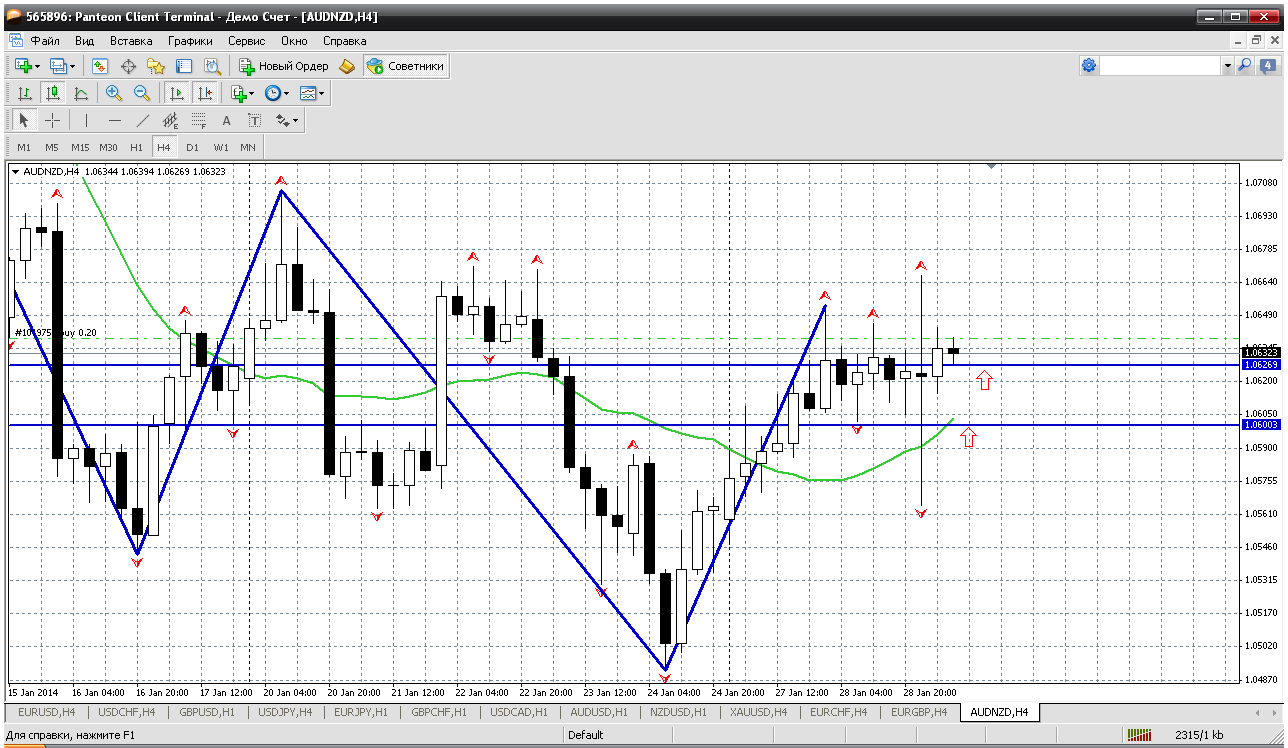1288x748 pixels.
Task: Switch chart to line chart mode
Action: point(81,93)
